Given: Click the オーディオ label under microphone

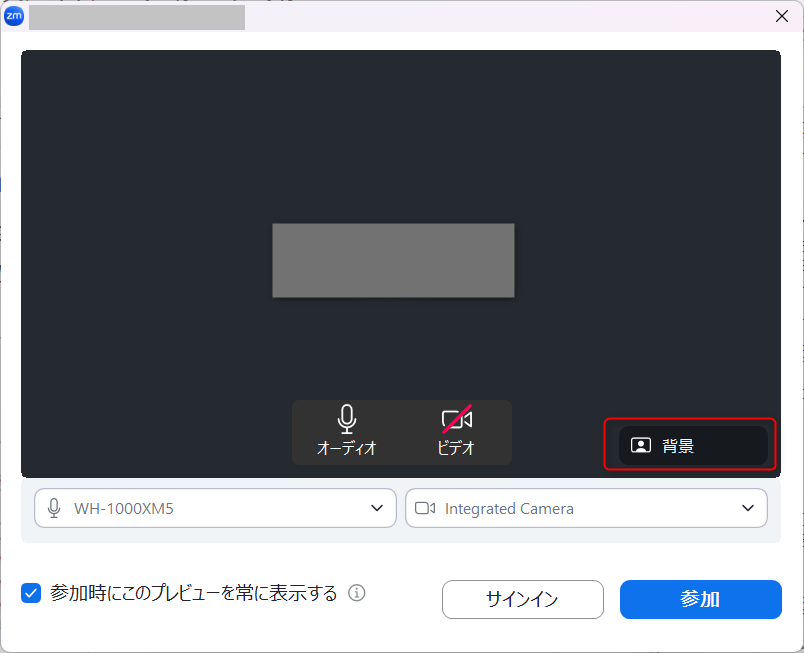Looking at the screenshot, I should [346, 448].
